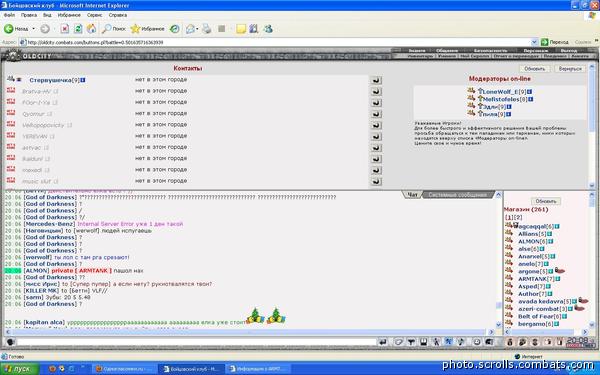Click the IE Back (Назад) button

coord(16,29)
